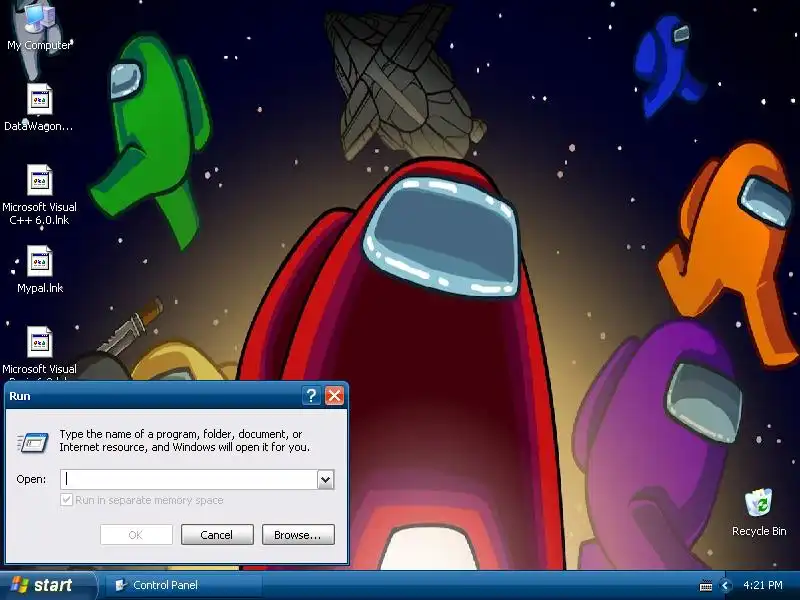Screen dimensions: 800x600
Task: Click the keyboard icon in the system tray
Action: pyautogui.click(x=706, y=586)
